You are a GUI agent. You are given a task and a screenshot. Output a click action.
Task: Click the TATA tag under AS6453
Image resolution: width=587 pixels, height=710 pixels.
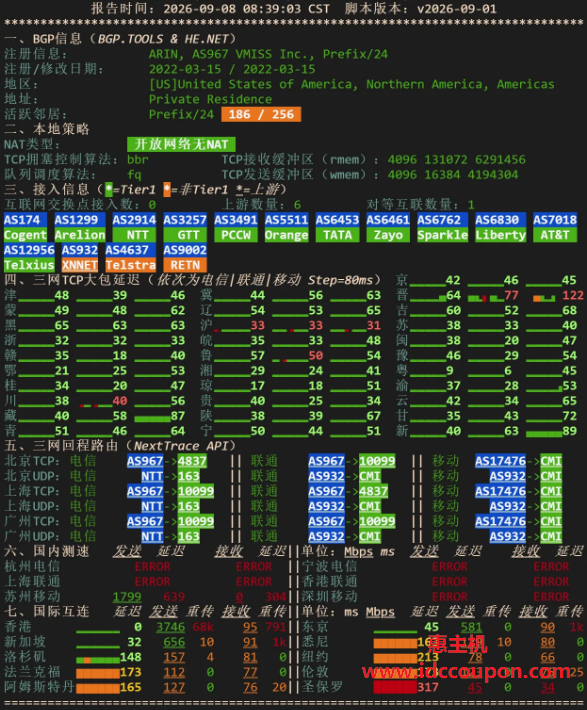[x=337, y=235]
